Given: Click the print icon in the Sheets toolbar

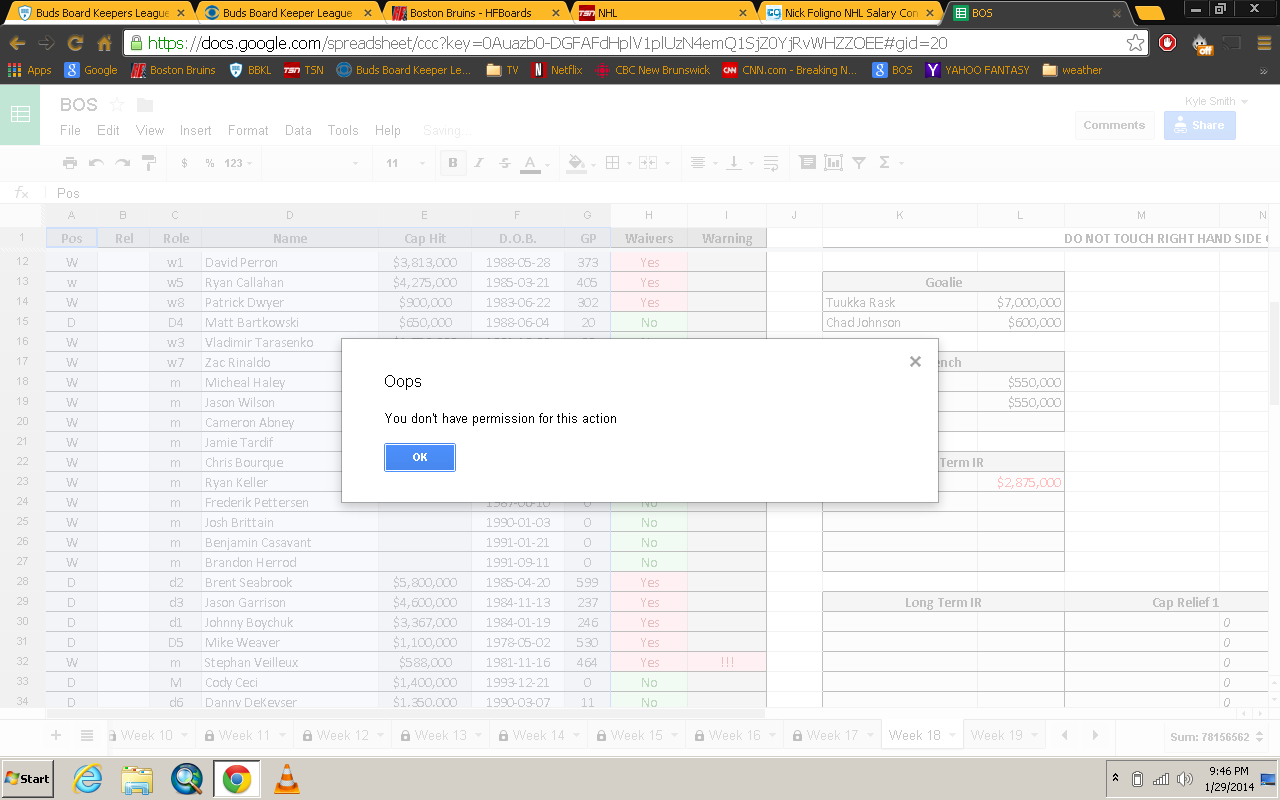Looking at the screenshot, I should pos(69,163).
